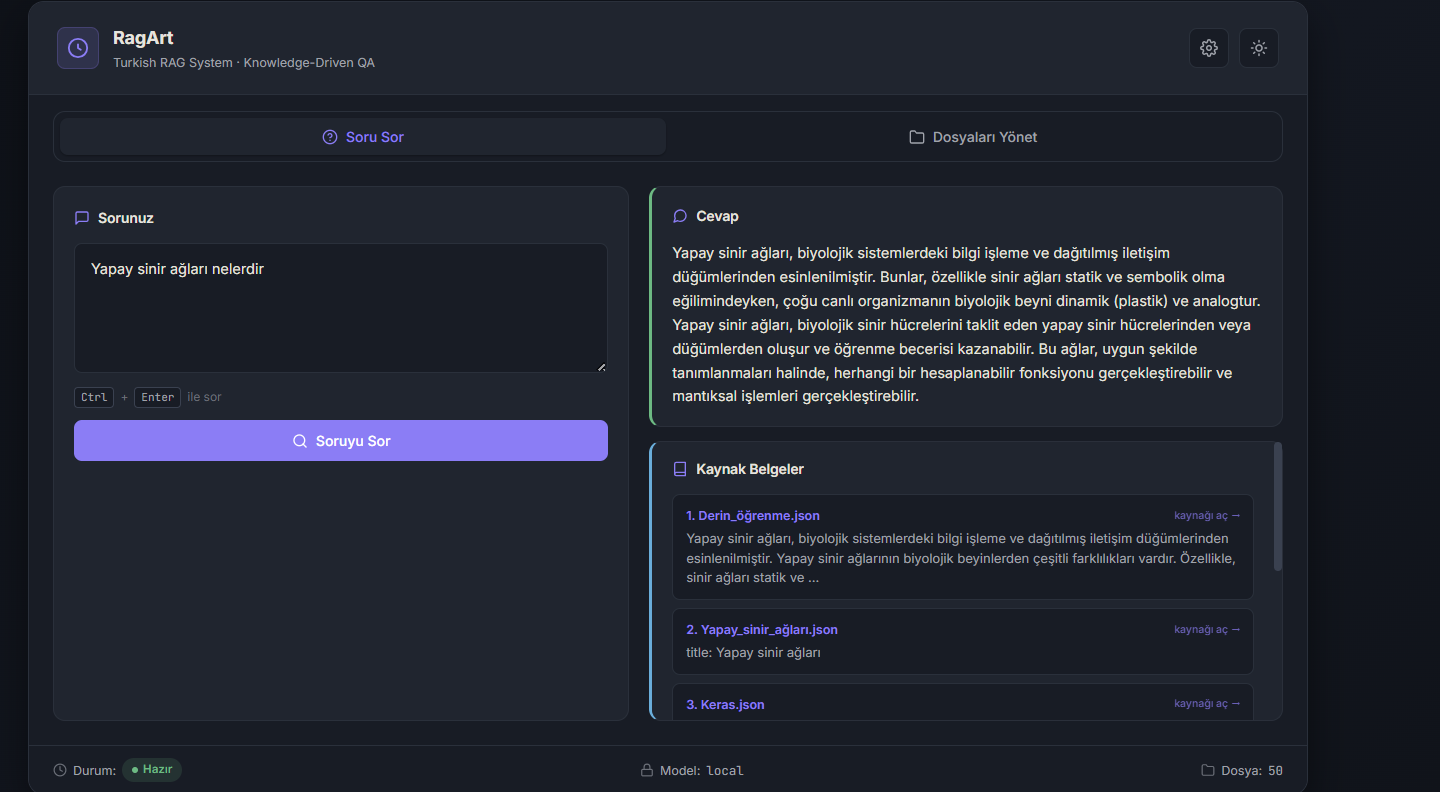
Task: Switch to the Dosyaları Yönet tab
Action: pos(973,137)
